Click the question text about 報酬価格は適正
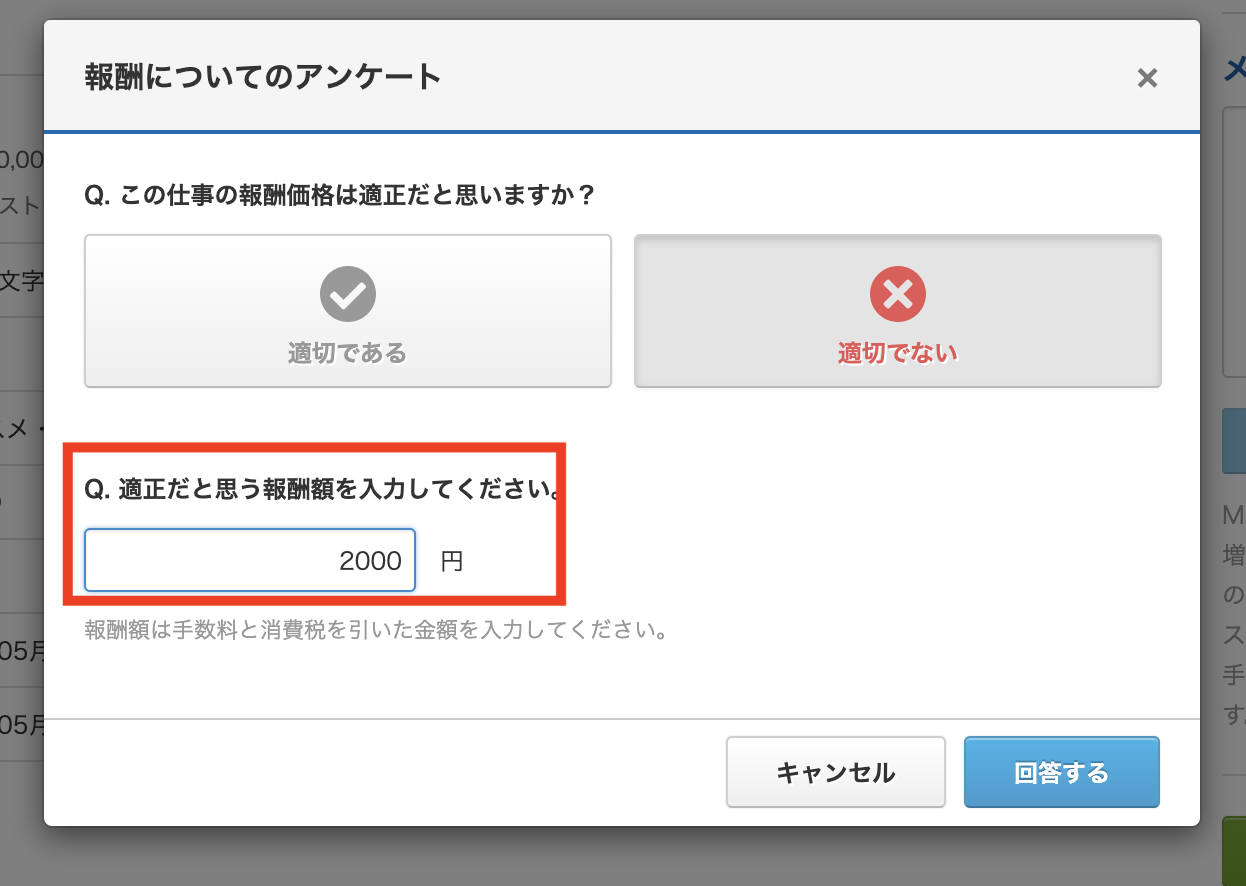This screenshot has height=886, width=1246. click(x=340, y=193)
